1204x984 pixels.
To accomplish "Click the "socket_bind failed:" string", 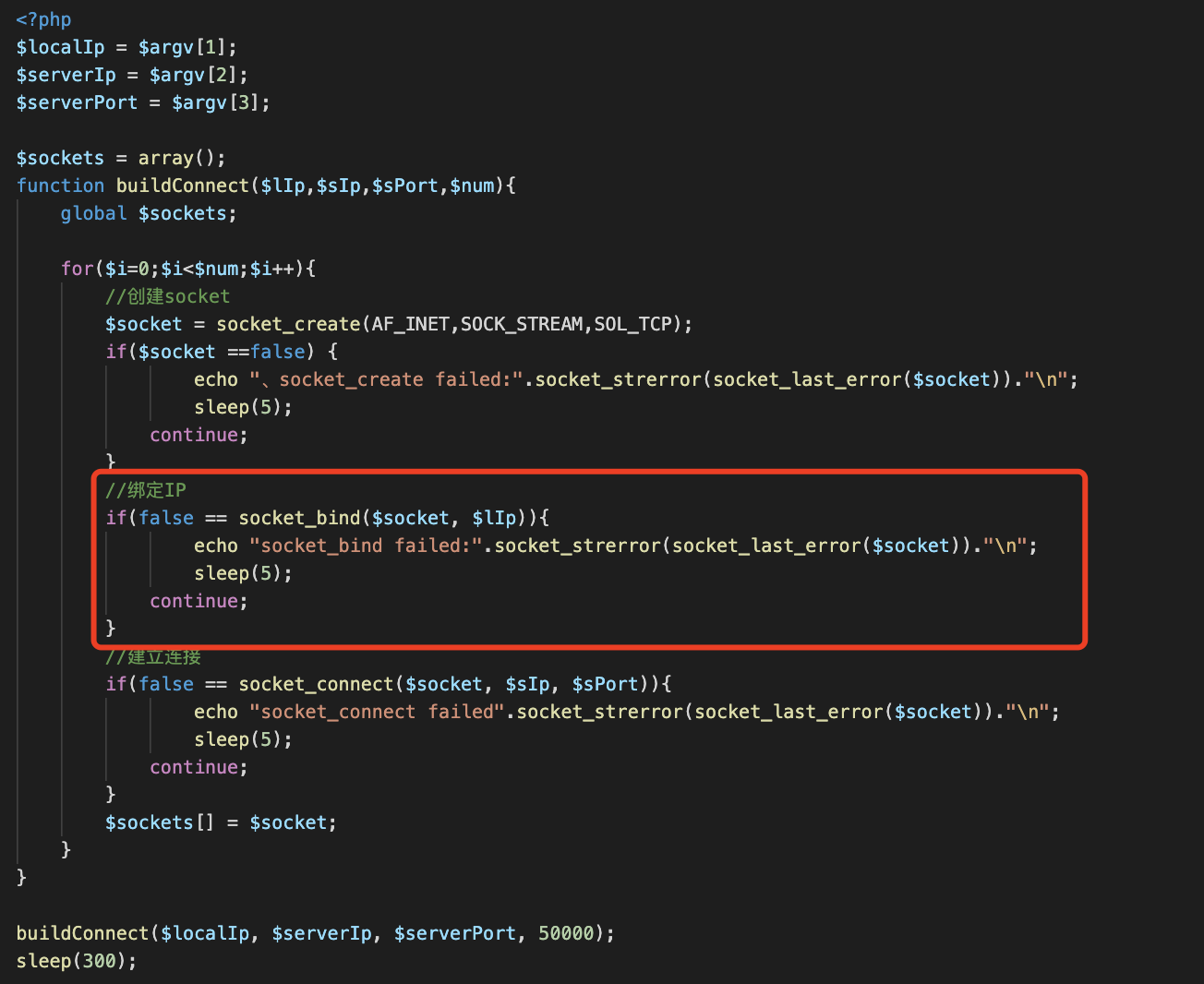I will [367, 546].
